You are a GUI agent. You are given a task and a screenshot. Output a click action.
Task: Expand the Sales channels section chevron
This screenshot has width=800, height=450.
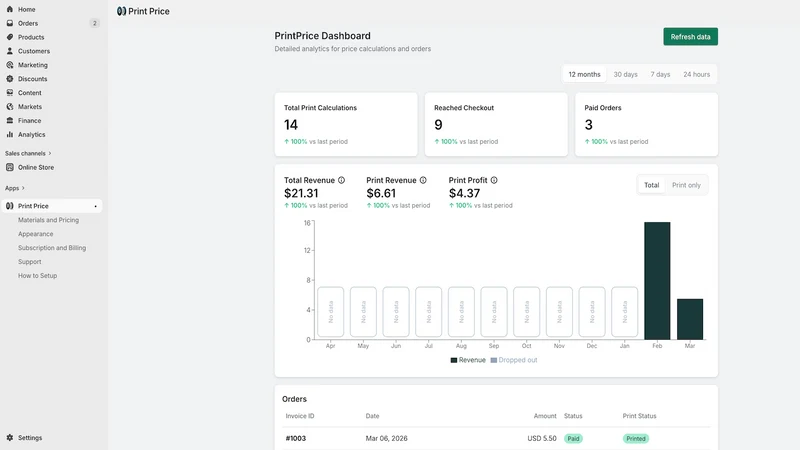click(x=49, y=153)
